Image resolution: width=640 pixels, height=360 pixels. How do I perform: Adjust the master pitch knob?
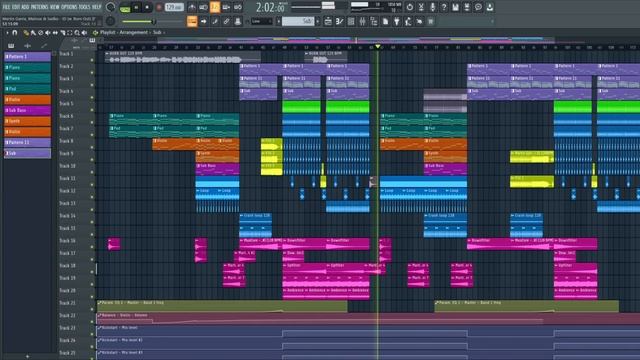tap(110, 21)
